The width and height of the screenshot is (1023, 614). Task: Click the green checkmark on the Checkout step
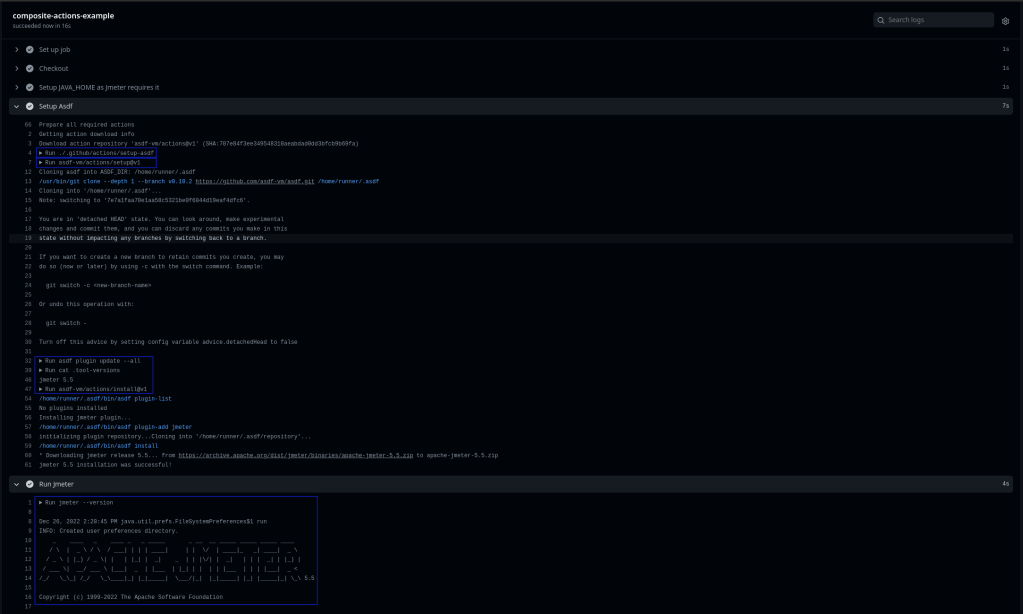29,67
